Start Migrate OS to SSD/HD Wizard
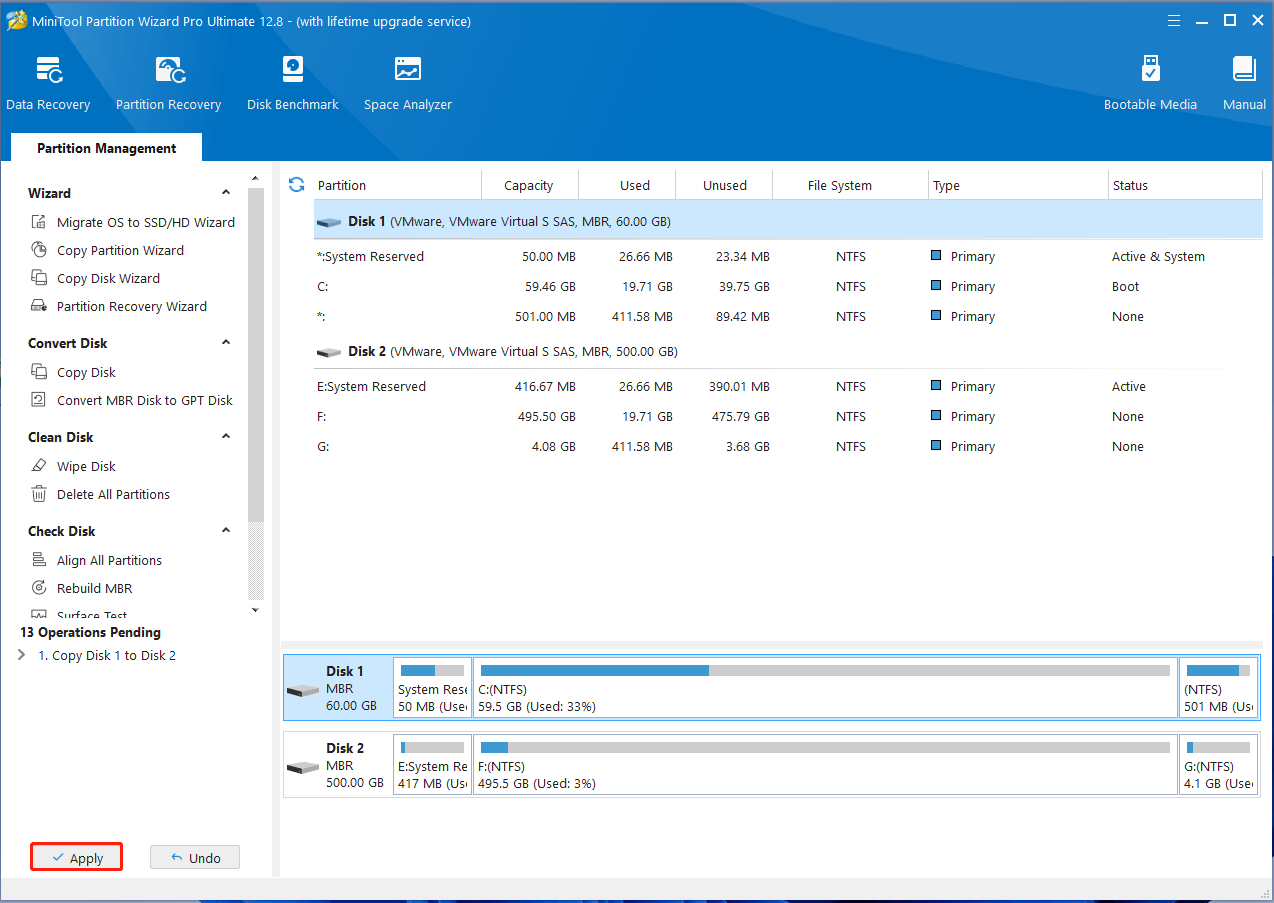This screenshot has height=903, width=1274. tap(133, 222)
